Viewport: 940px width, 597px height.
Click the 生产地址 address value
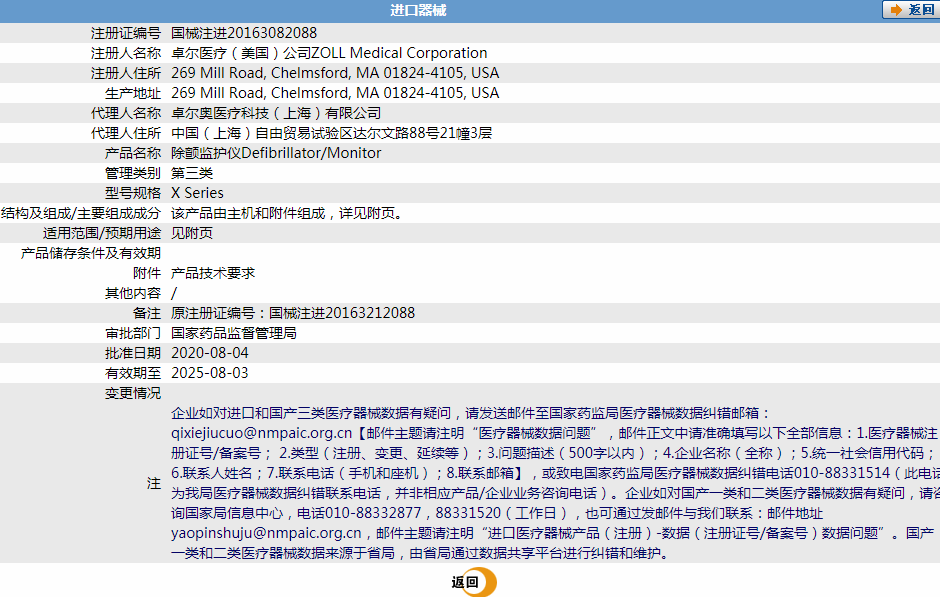click(335, 93)
